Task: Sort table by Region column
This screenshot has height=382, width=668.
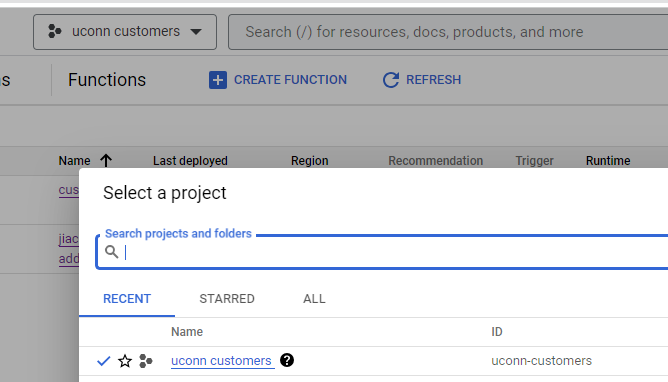Action: coord(309,161)
